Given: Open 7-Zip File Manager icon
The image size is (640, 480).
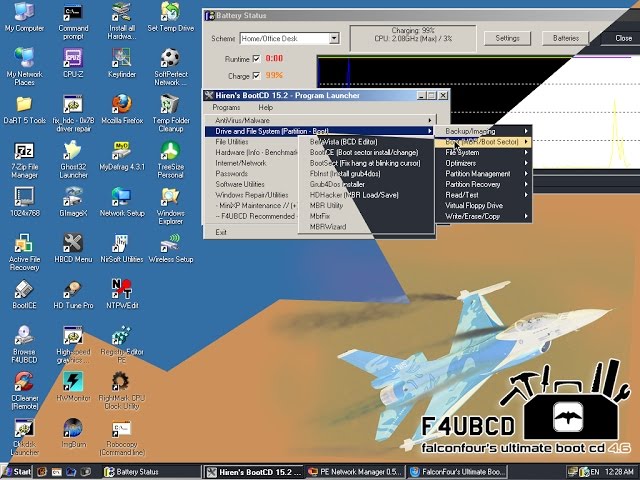Looking at the screenshot, I should 24,160.
